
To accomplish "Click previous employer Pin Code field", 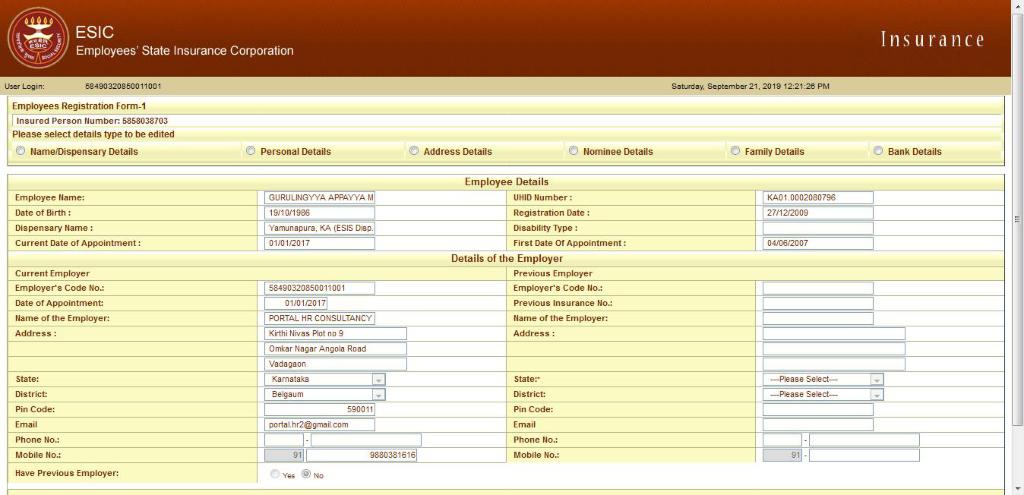I will (818, 409).
